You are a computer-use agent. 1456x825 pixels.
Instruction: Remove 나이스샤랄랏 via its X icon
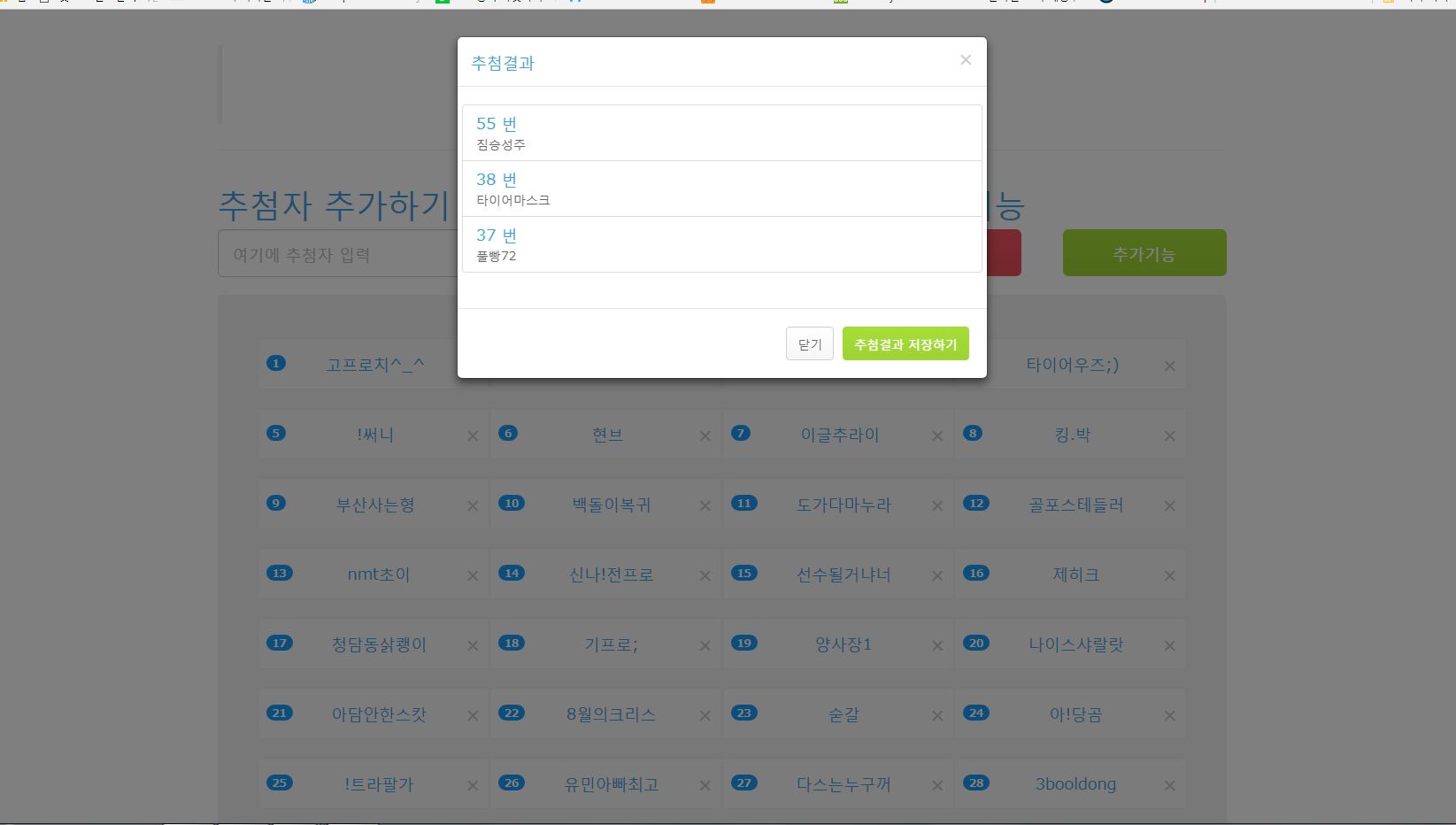tap(1169, 645)
